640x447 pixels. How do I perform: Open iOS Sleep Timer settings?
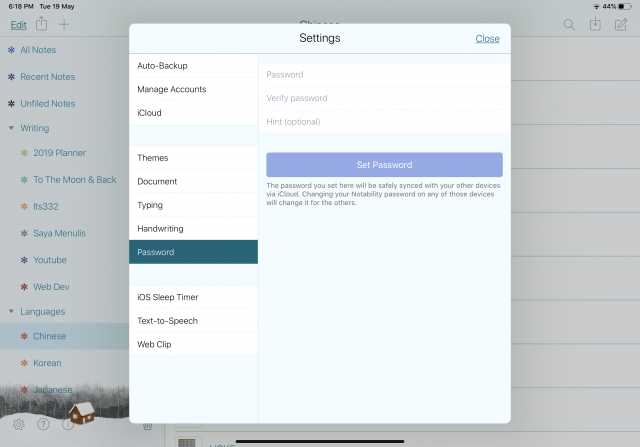point(193,297)
